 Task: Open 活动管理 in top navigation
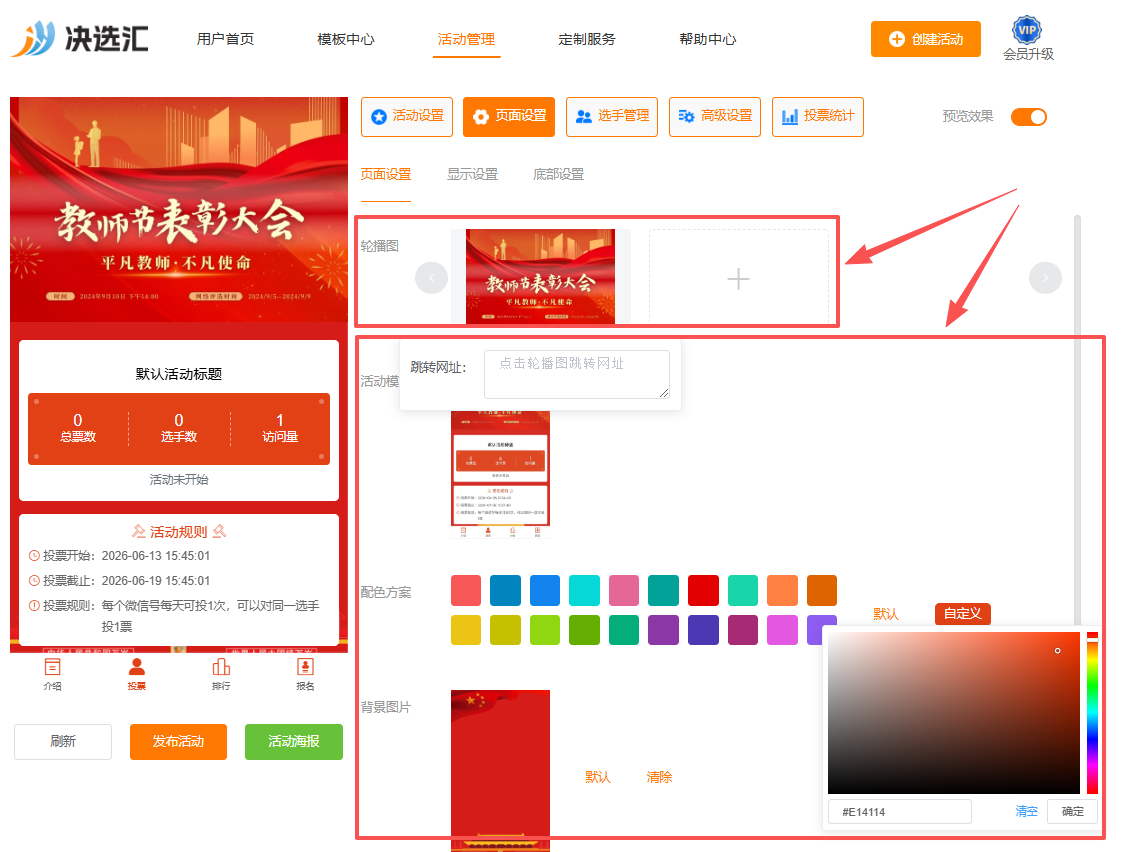(466, 39)
